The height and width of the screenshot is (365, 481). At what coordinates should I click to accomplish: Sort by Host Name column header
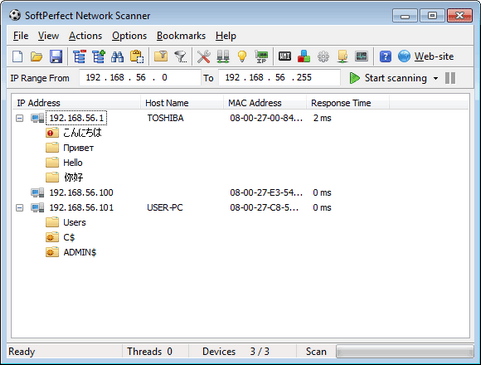182,103
